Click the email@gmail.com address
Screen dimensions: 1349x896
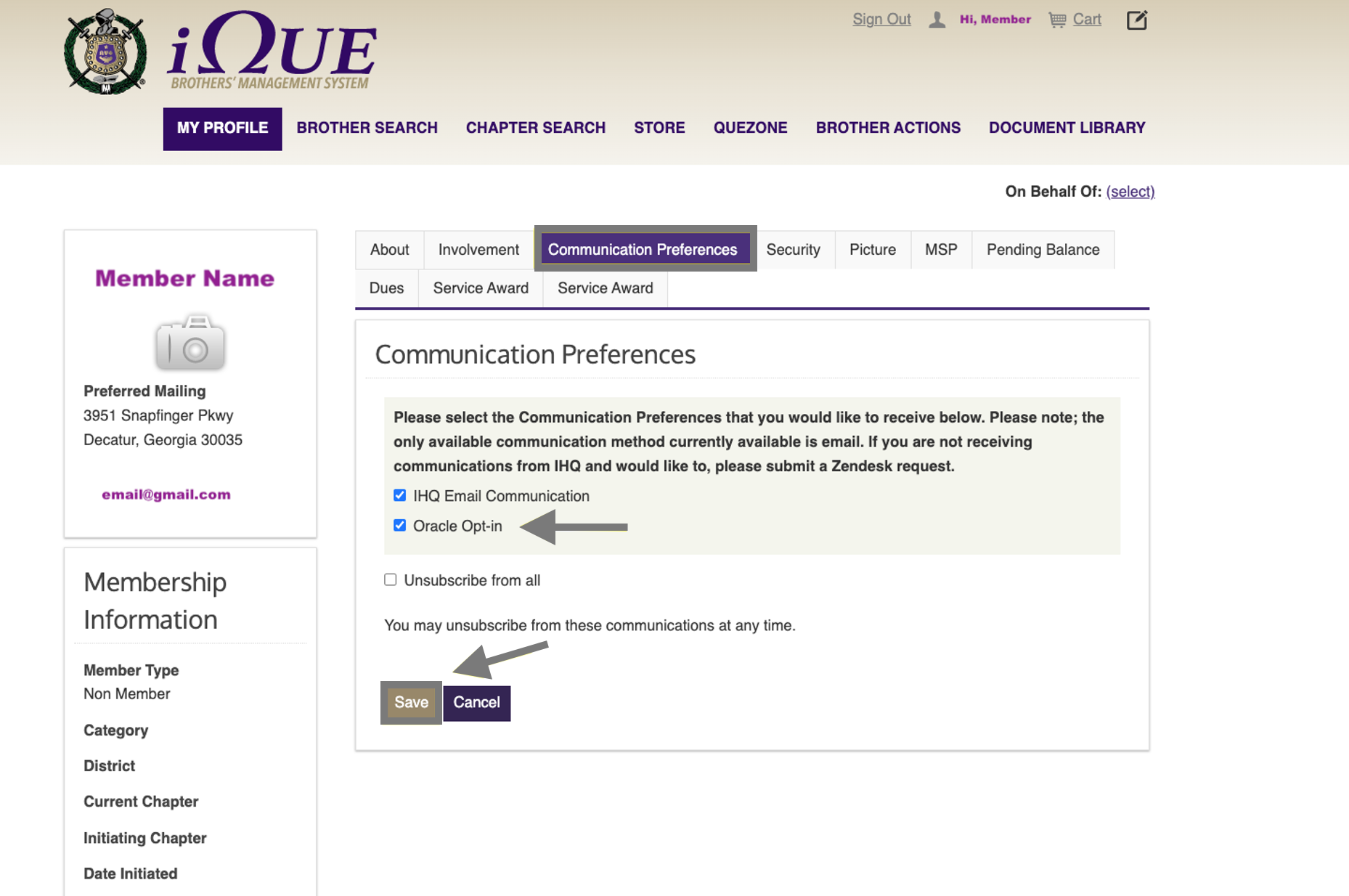coord(166,494)
